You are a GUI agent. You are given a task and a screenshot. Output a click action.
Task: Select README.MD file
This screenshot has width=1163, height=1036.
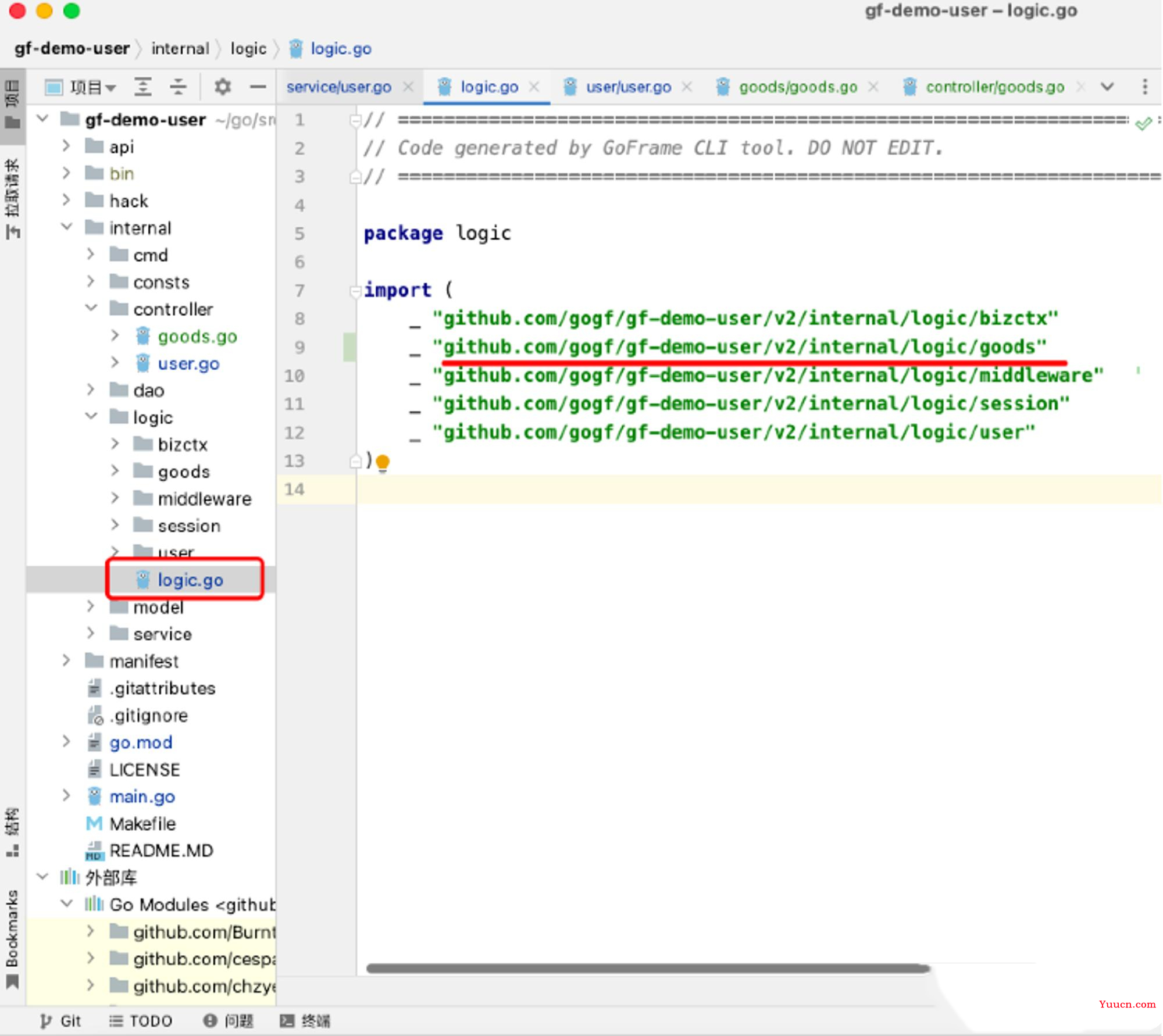click(x=161, y=851)
